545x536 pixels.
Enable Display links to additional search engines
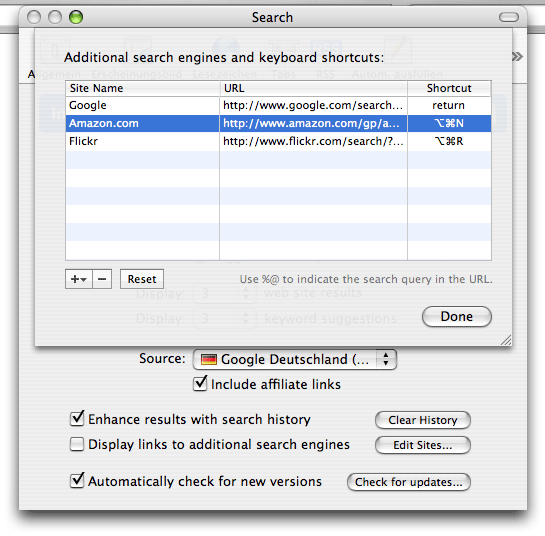77,444
